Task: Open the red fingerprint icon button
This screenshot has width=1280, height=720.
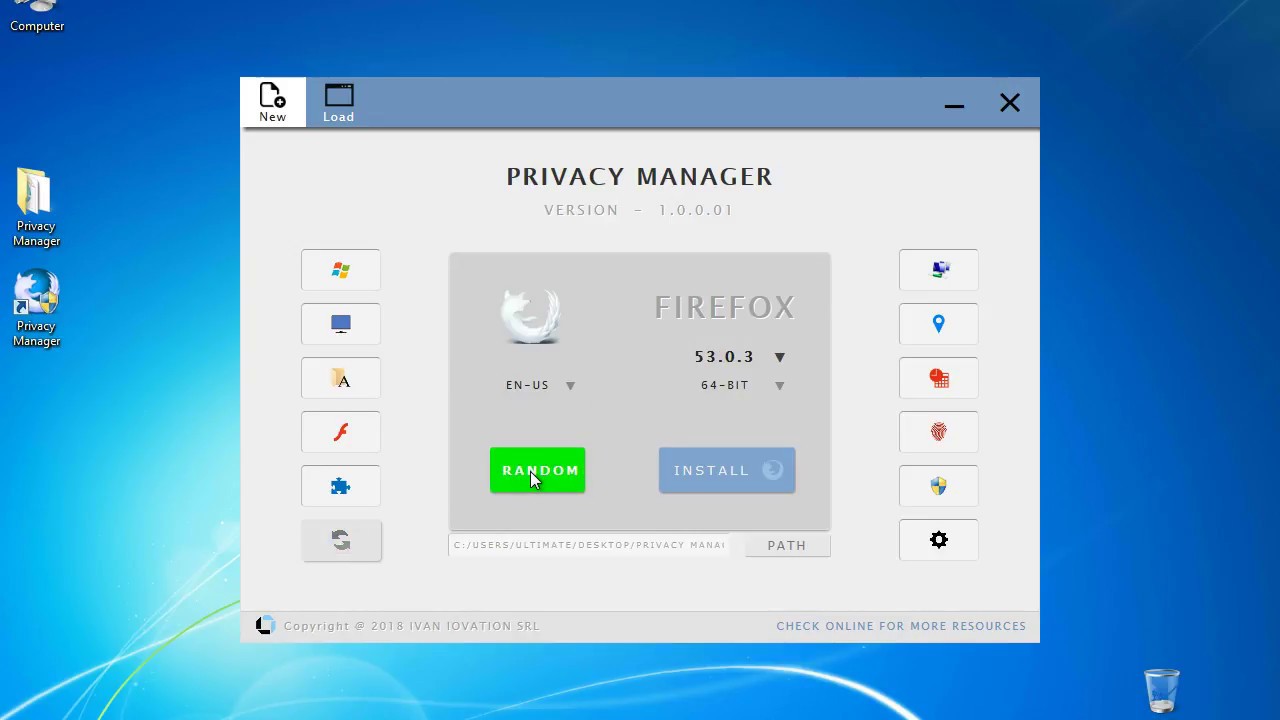Action: 939,432
